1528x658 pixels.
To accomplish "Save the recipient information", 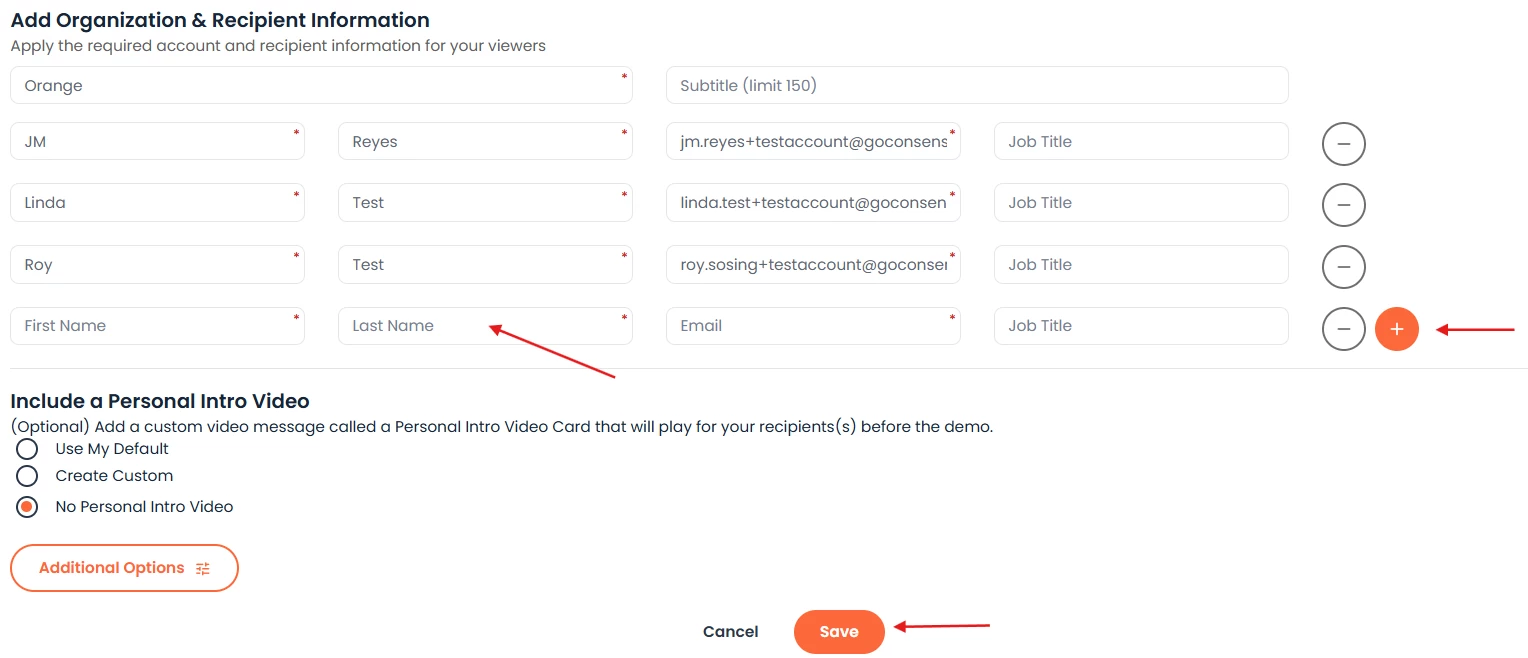I will coord(838,631).
